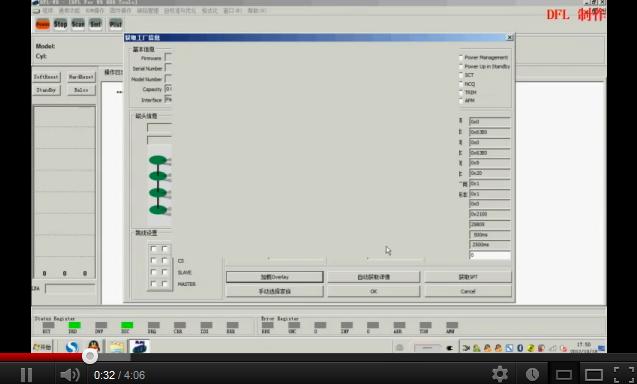This screenshot has width=637, height=384.
Task: Click the 加载Overlay button
Action: click(x=275, y=277)
